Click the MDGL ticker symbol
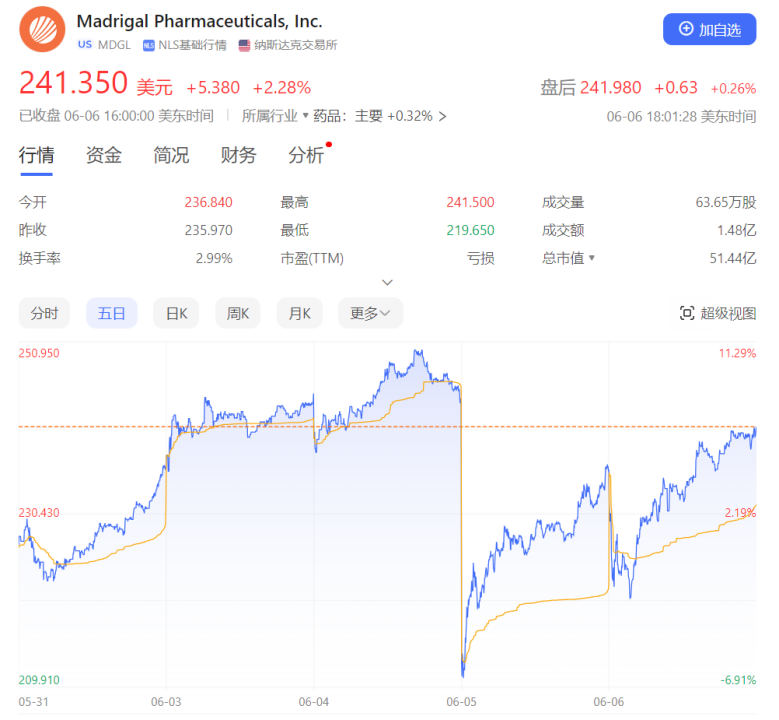Screen dimensions: 779x720 [x=114, y=45]
